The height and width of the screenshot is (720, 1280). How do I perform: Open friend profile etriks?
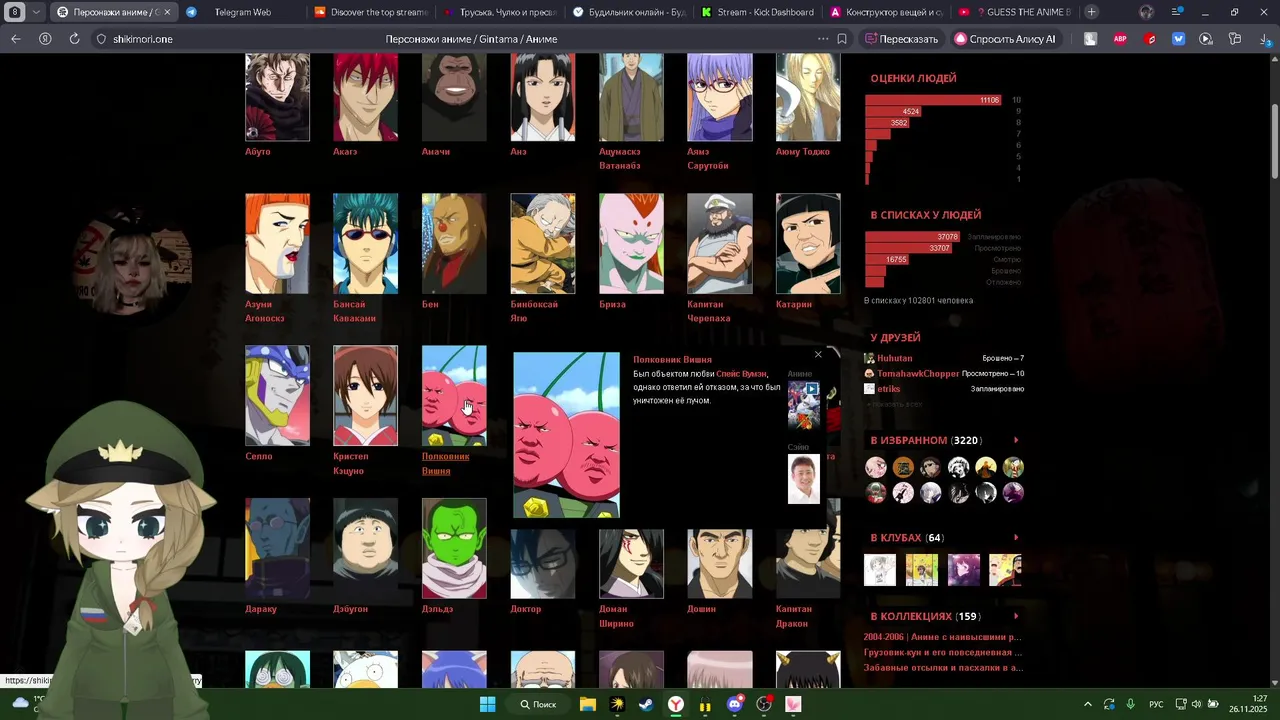coord(888,388)
